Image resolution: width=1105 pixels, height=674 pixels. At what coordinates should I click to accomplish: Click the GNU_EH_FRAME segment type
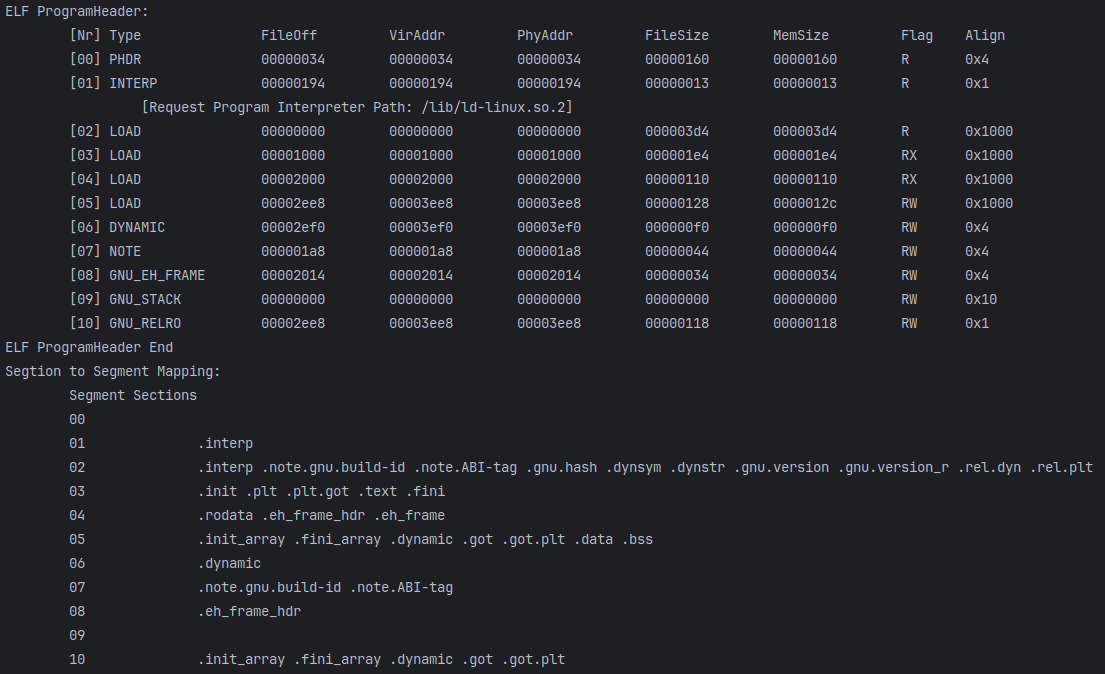[157, 275]
